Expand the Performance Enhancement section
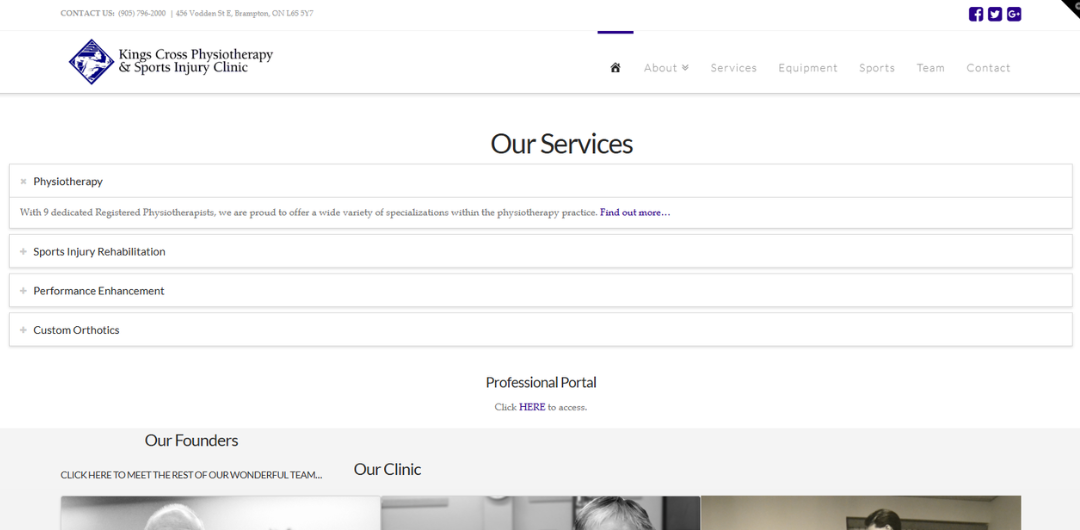 (x=541, y=291)
